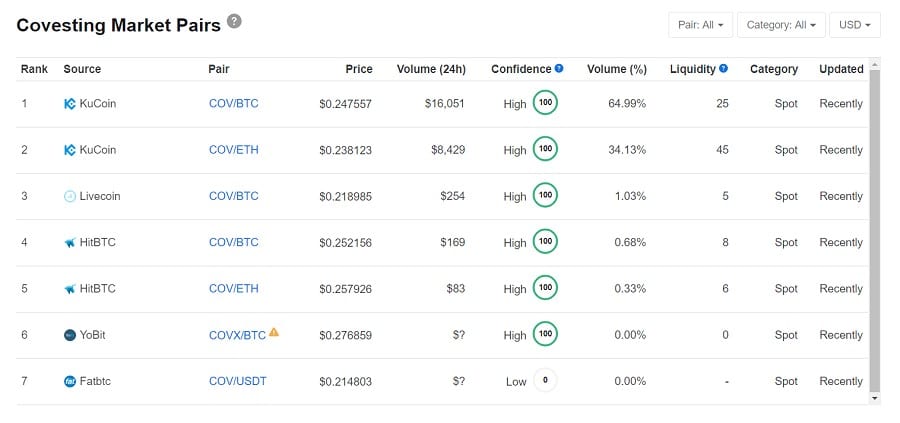The image size is (900, 423).
Task: Click the help icon beside Covesting Market Pairs
Action: click(x=234, y=21)
